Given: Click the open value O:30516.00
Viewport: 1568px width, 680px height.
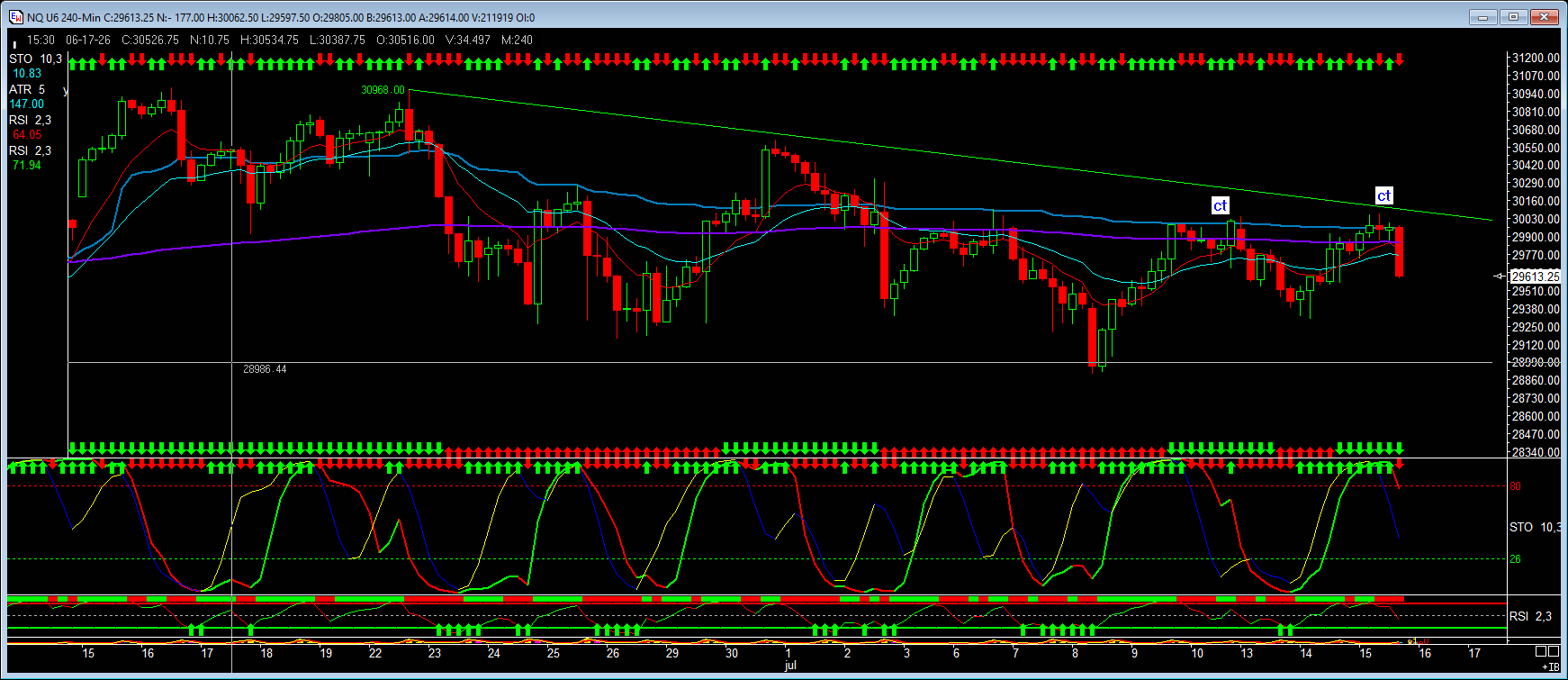Looking at the screenshot, I should coord(405,40).
